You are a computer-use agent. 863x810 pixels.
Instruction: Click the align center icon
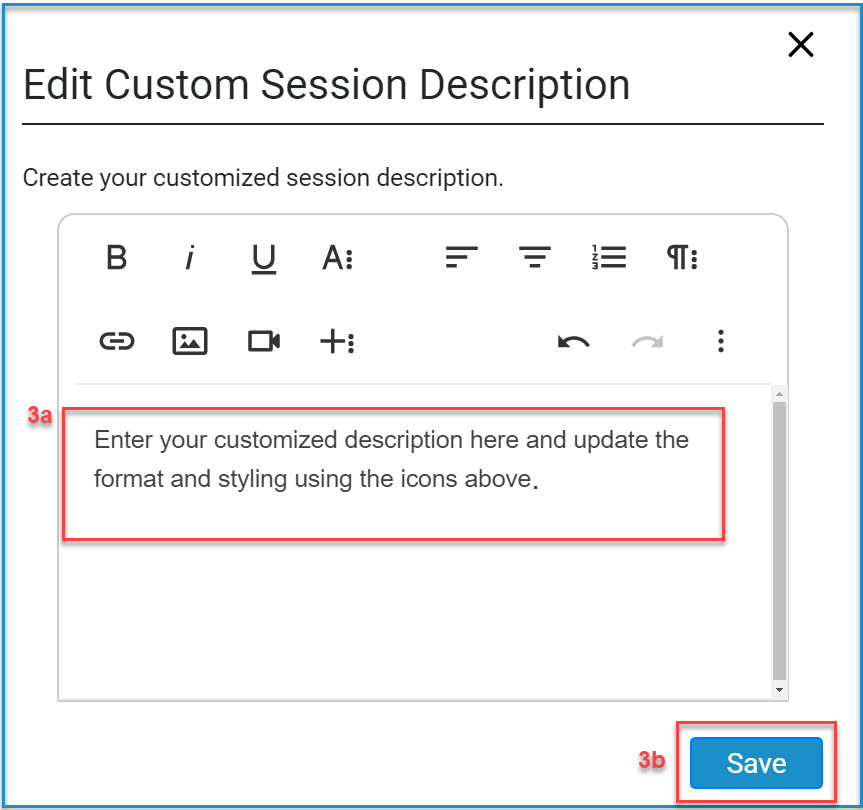pyautogui.click(x=535, y=257)
